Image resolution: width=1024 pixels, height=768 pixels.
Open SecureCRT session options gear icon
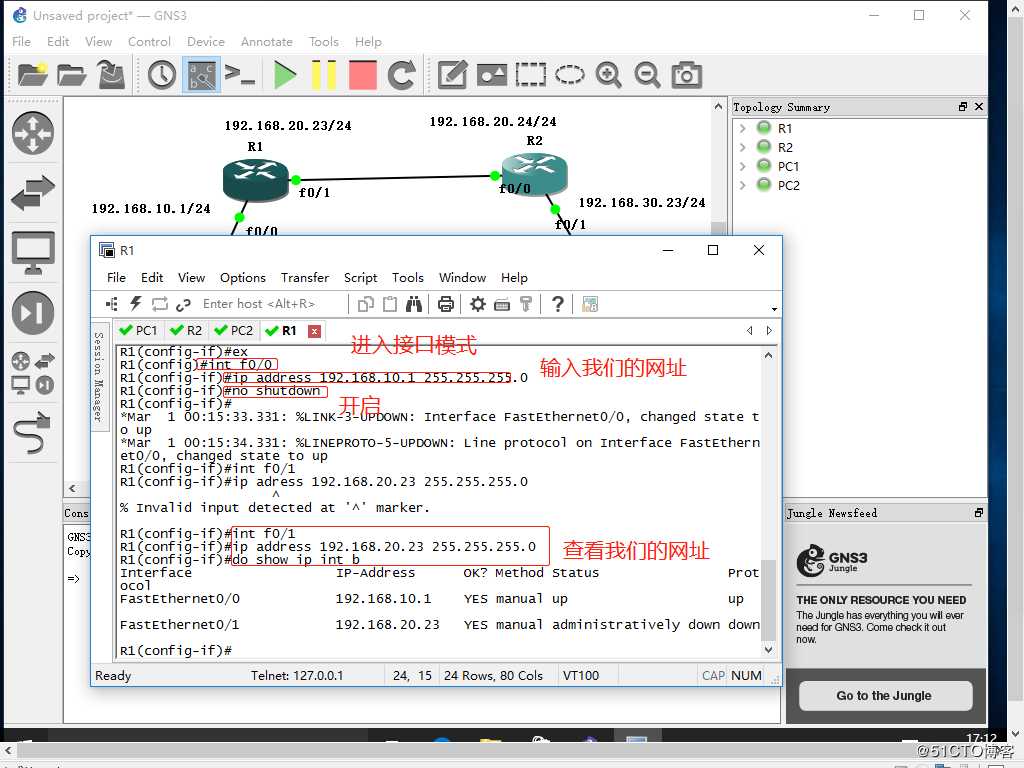[x=478, y=304]
